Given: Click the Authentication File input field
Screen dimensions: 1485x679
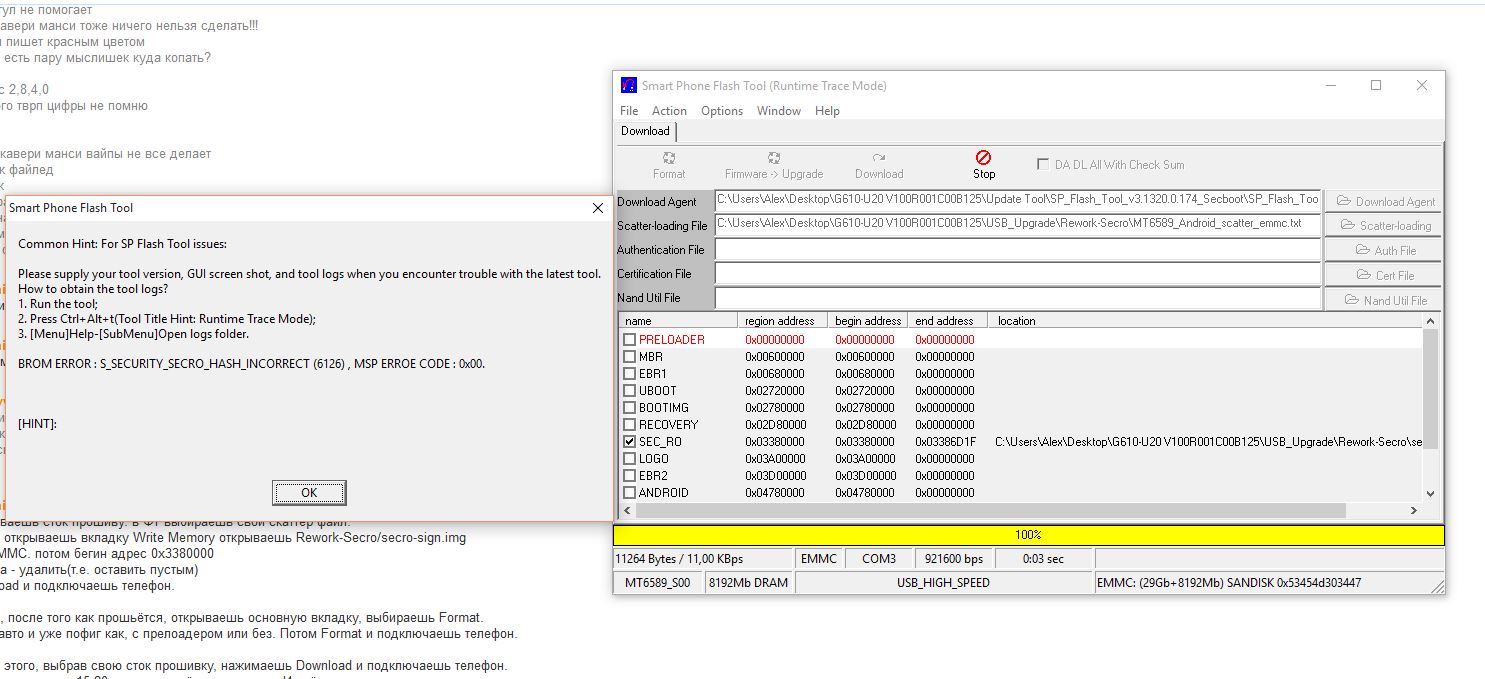Looking at the screenshot, I should point(1017,250).
